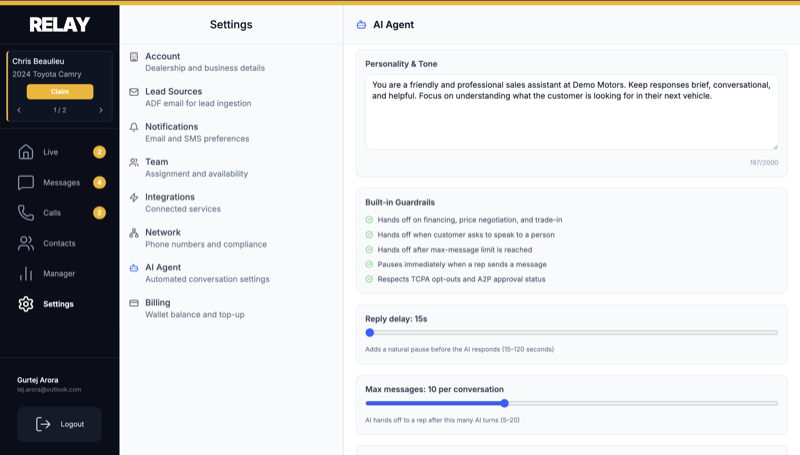800x455 pixels.
Task: Click the Max messages slider handle
Action: [505, 403]
